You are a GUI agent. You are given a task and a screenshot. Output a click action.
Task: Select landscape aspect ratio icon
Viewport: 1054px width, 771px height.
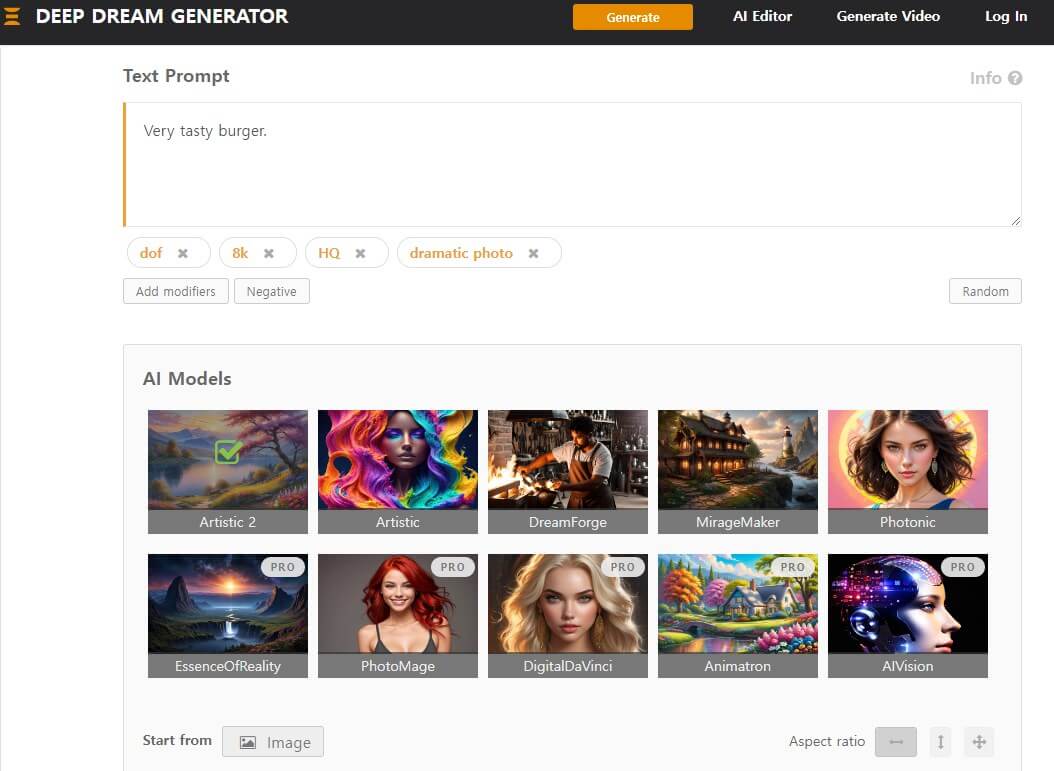(896, 742)
